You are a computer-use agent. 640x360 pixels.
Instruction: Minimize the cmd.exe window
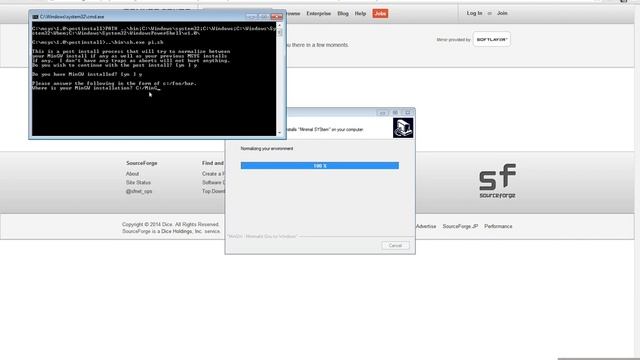251,17
